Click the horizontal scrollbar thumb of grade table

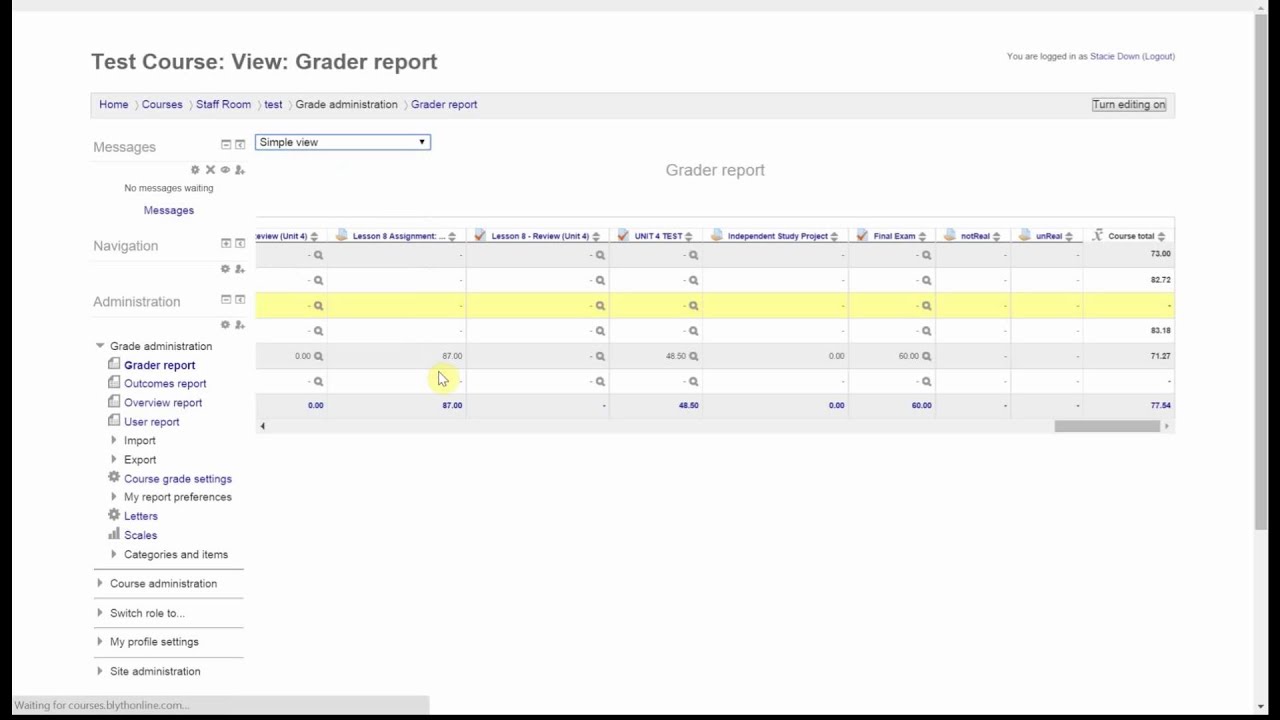click(x=1106, y=427)
